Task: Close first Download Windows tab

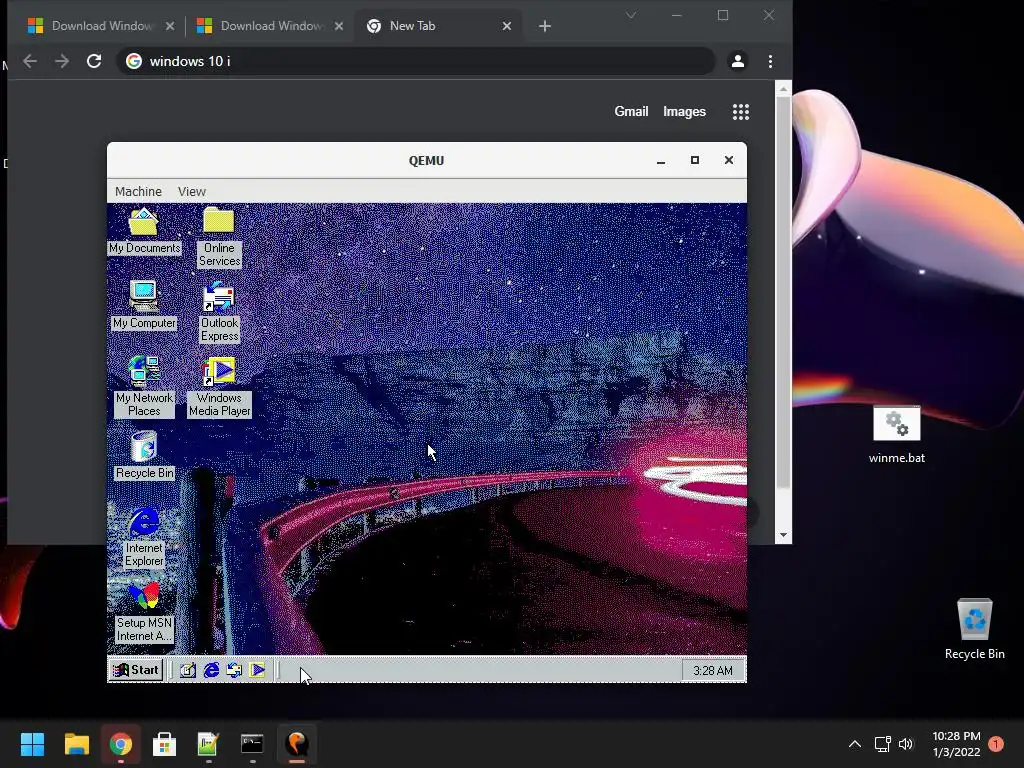Action: click(x=170, y=26)
